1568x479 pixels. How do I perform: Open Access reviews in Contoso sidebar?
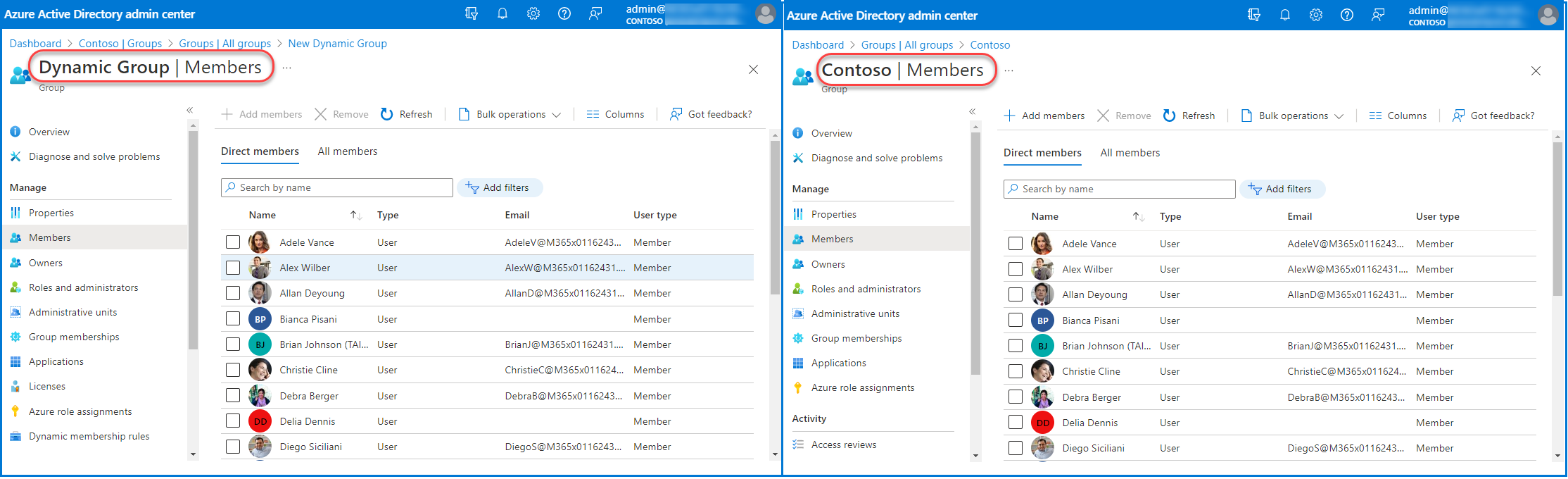point(843,444)
